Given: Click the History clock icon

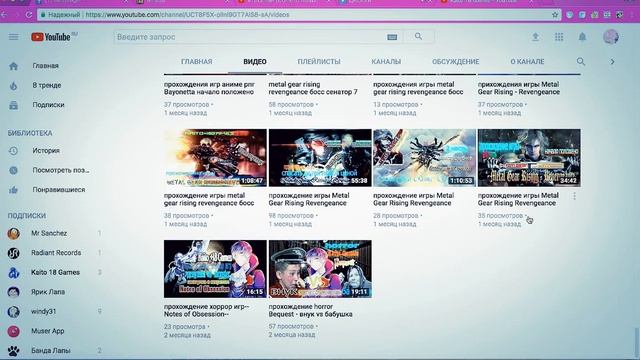Looking at the screenshot, I should click(x=13, y=151).
